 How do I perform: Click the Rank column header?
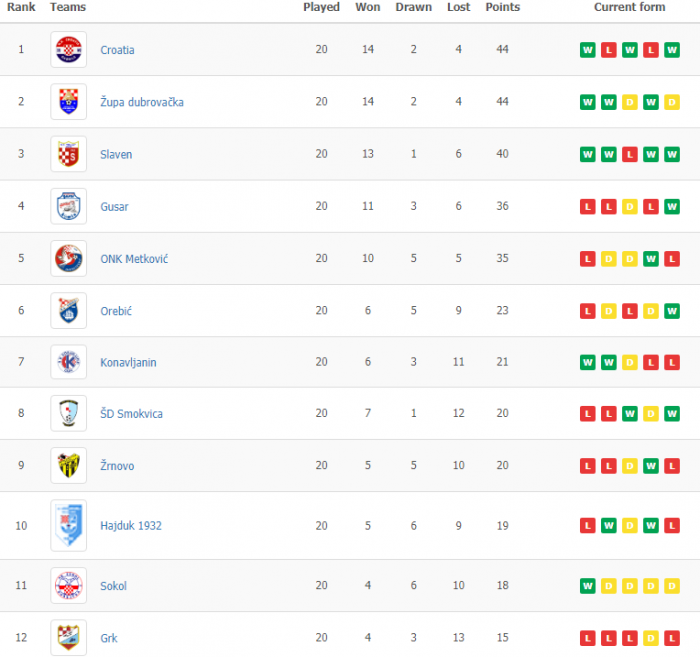[x=20, y=7]
